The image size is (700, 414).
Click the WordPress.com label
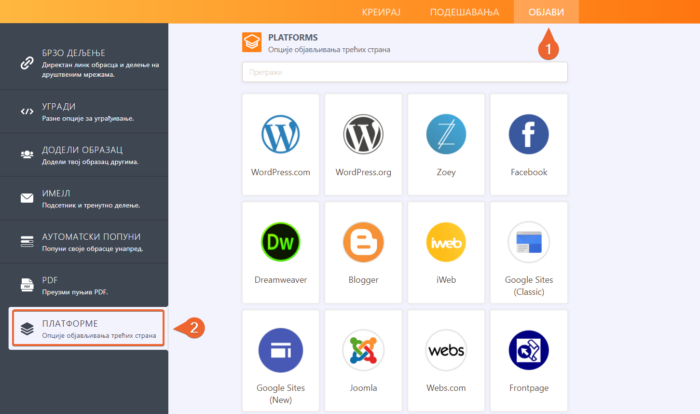[280, 172]
